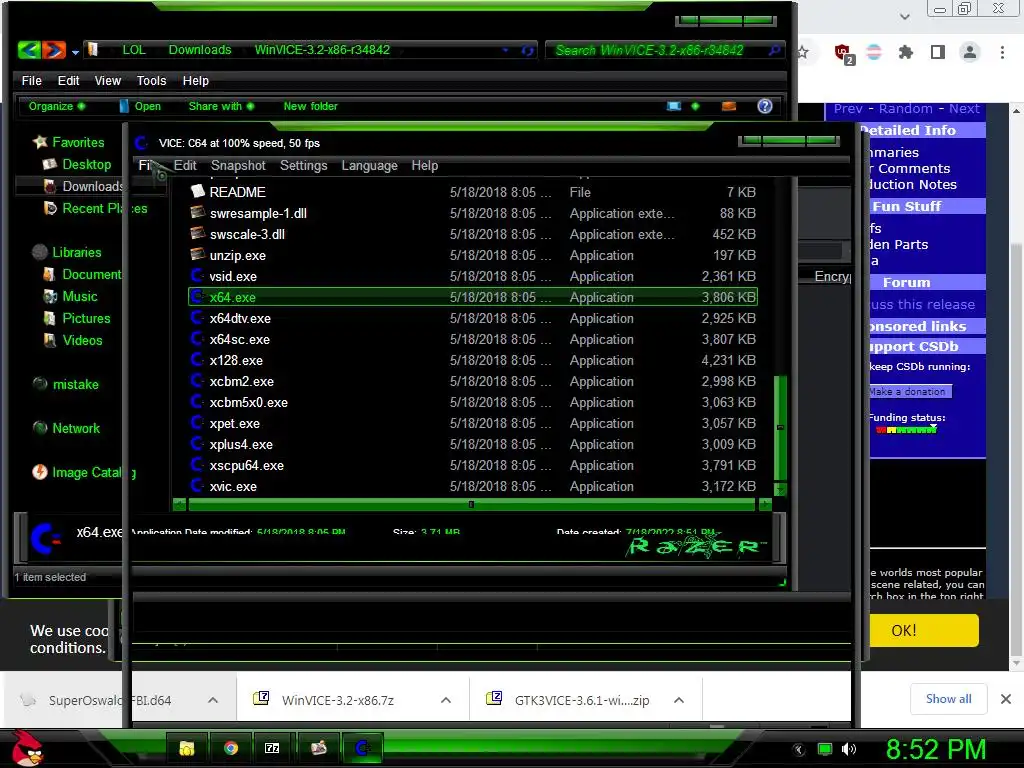
Task: Click the uBlock shield extension icon
Action: 843,53
